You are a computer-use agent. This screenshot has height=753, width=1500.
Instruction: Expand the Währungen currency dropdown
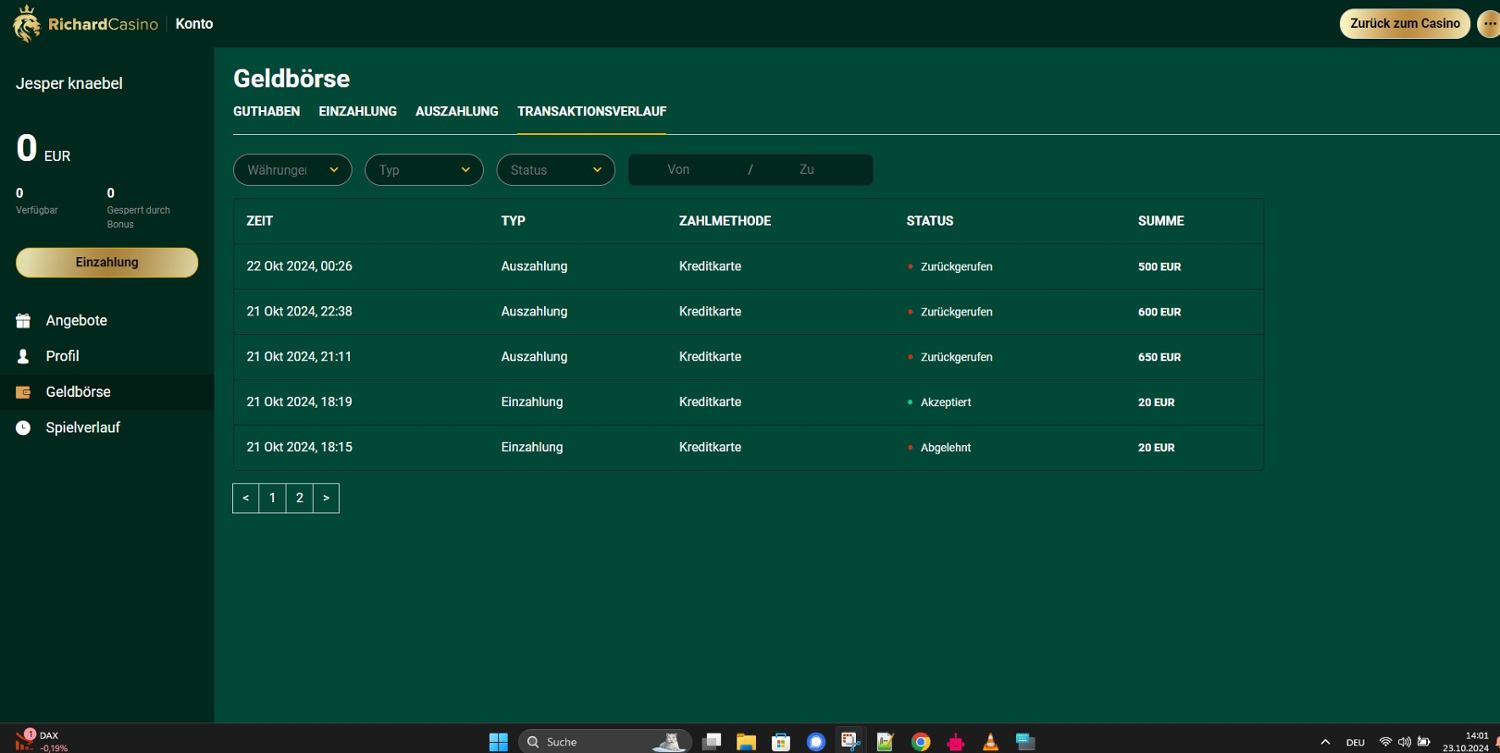click(292, 170)
